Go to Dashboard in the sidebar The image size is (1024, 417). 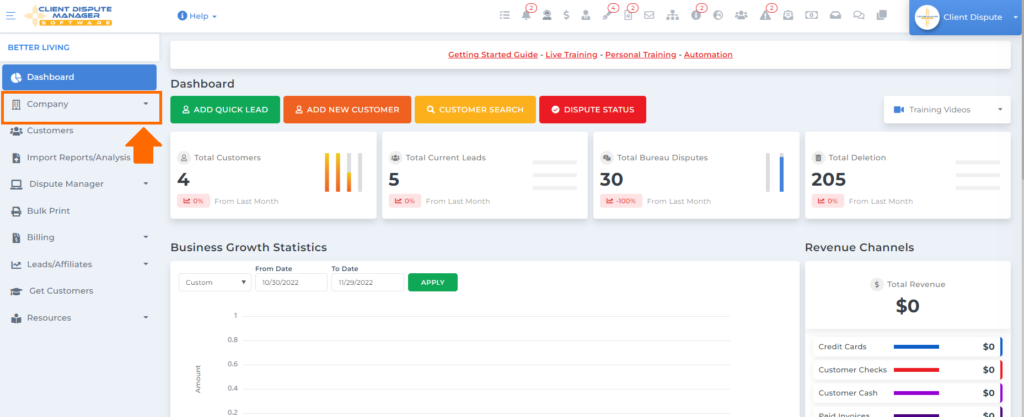(79, 77)
